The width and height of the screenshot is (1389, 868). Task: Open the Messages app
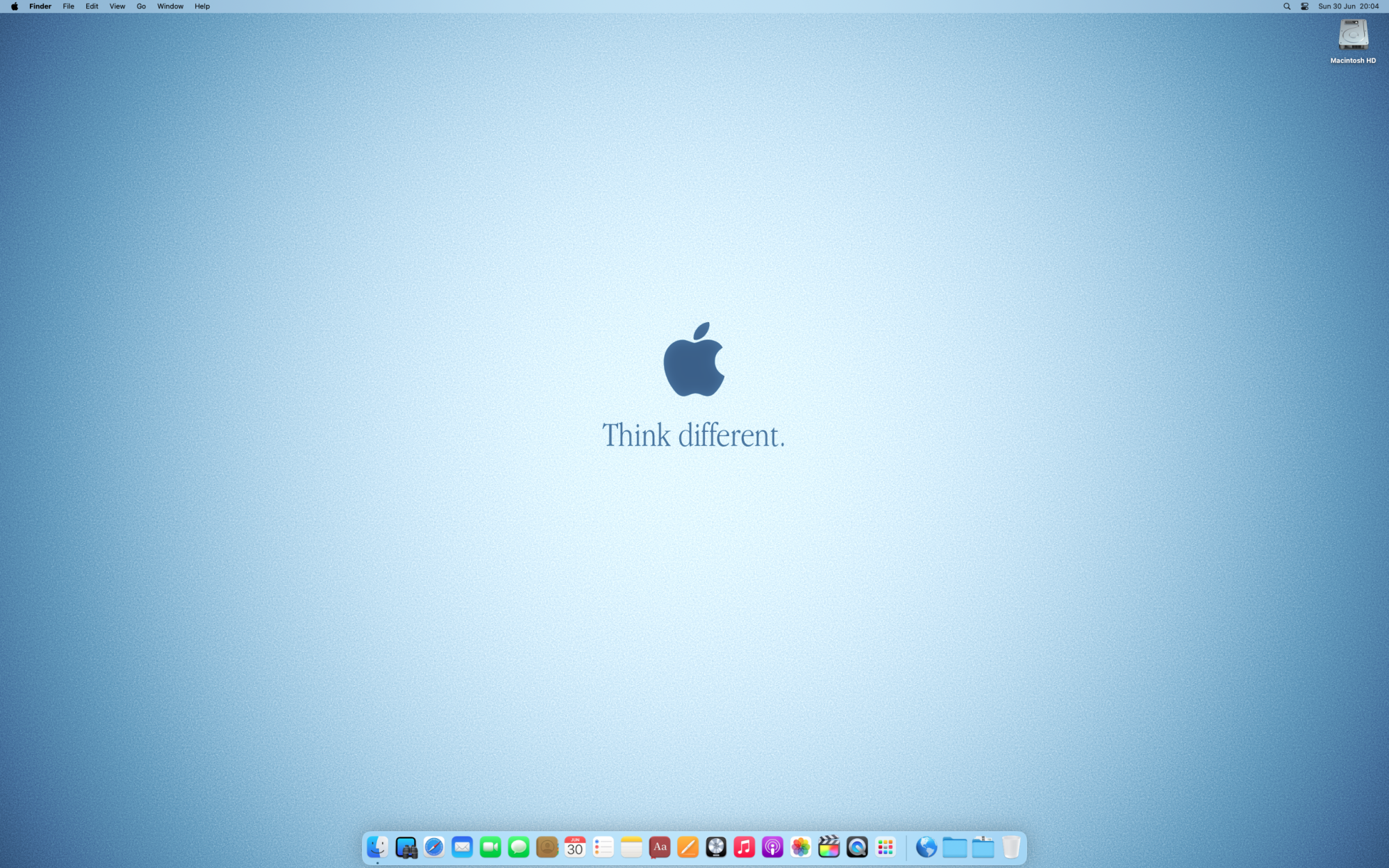519,847
